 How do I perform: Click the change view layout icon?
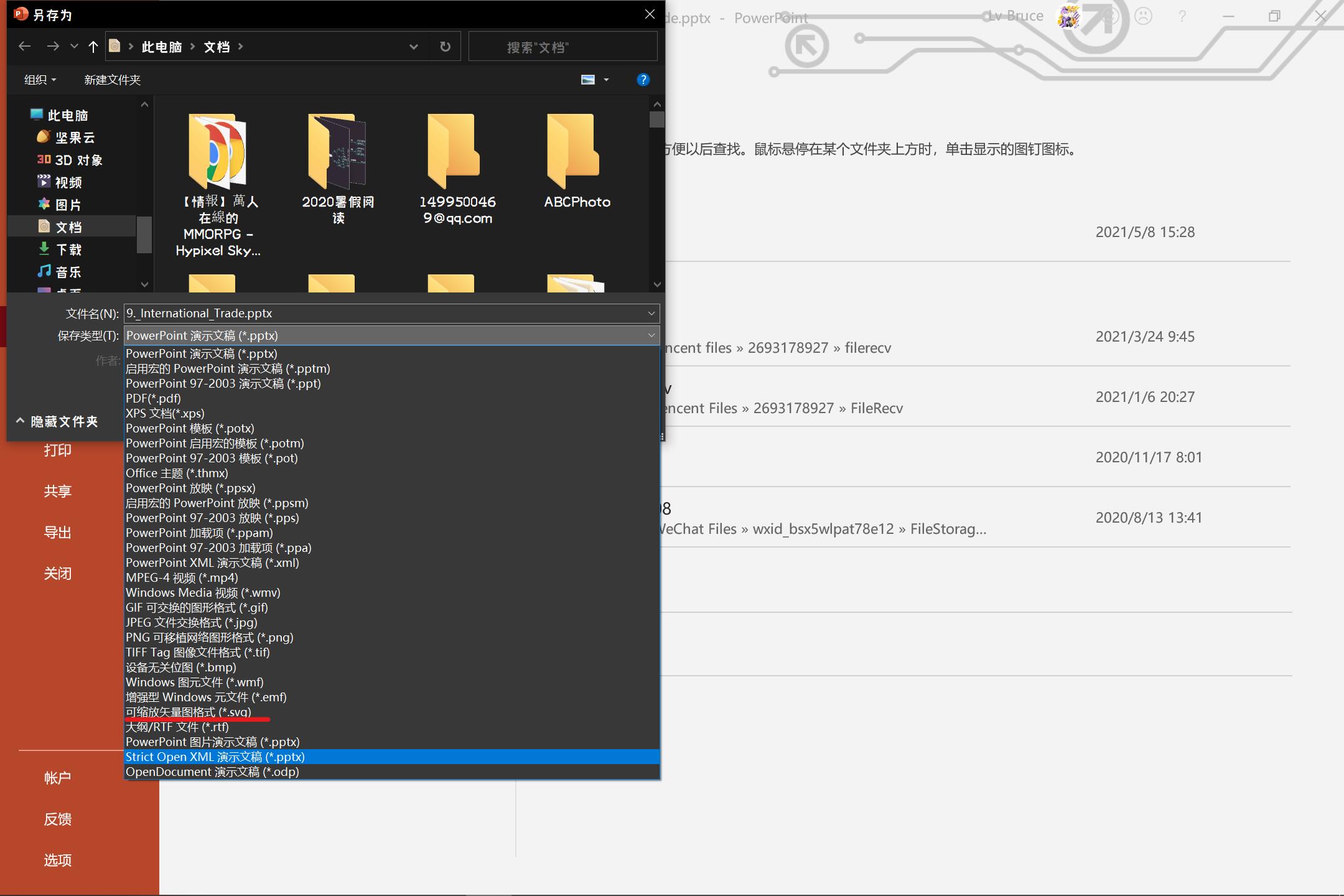[588, 80]
